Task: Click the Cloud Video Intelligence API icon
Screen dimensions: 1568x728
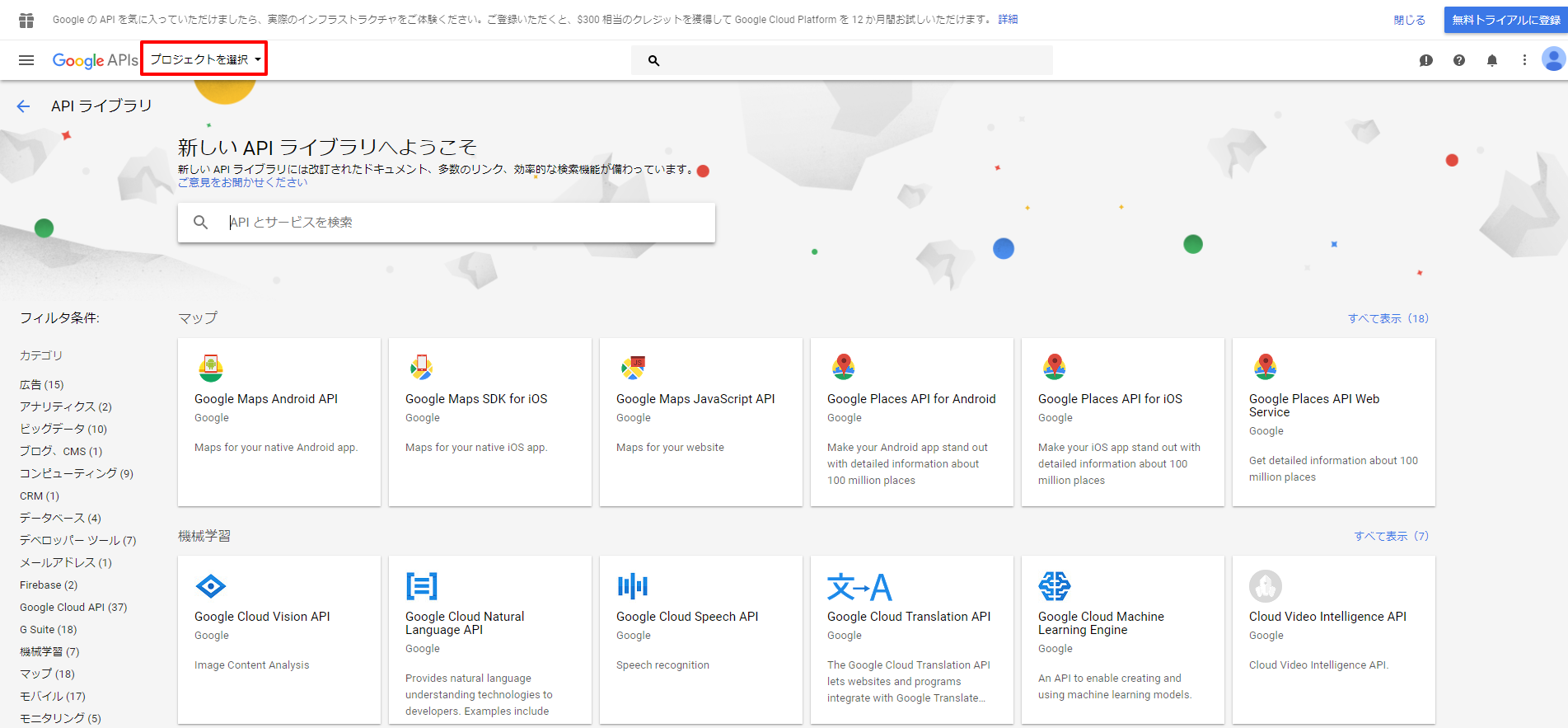Action: click(x=1266, y=586)
